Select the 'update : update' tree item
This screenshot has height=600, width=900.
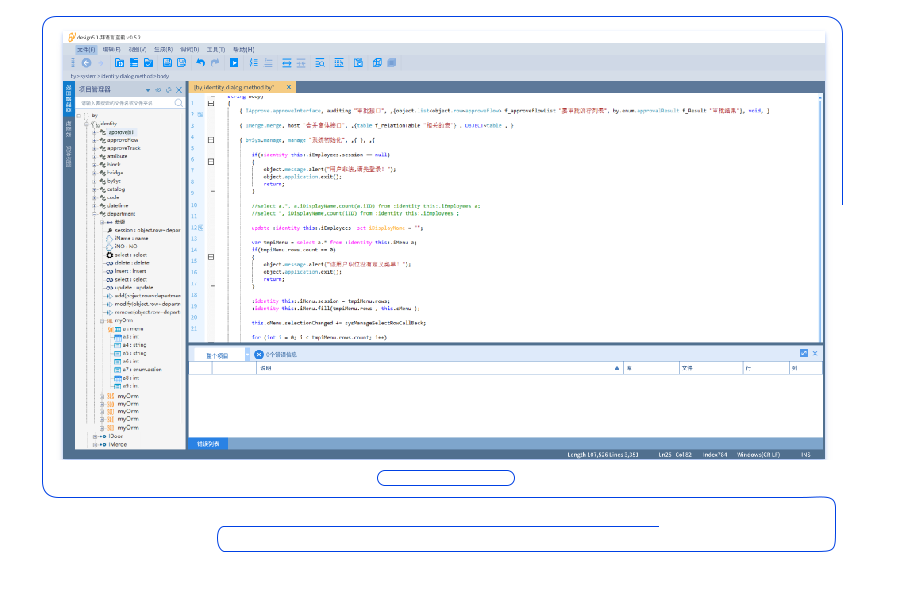point(134,288)
